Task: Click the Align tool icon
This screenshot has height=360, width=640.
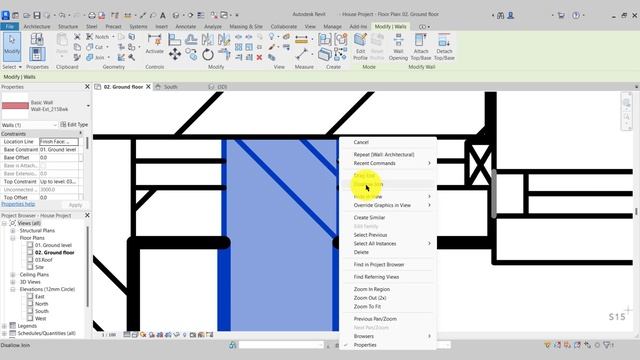Action: [174, 40]
